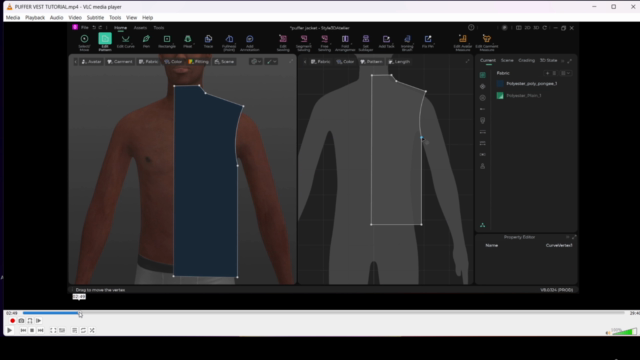Pick the Rectangle tool
The image size is (640, 360).
tap(167, 42)
